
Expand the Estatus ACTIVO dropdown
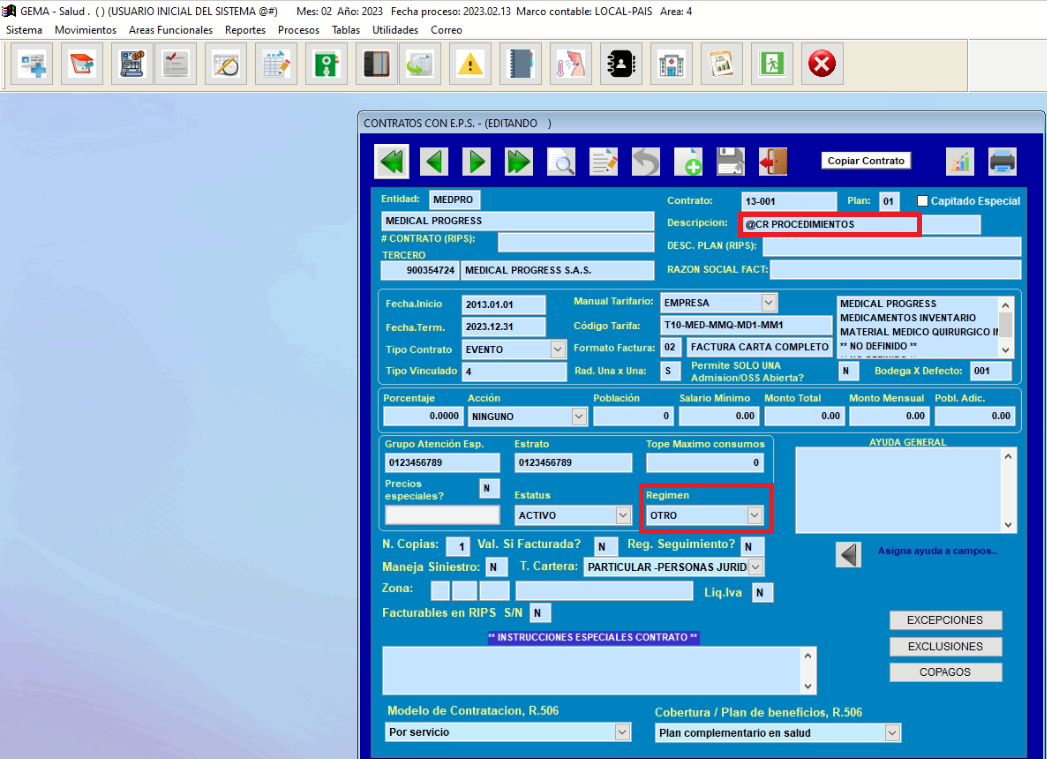click(623, 515)
